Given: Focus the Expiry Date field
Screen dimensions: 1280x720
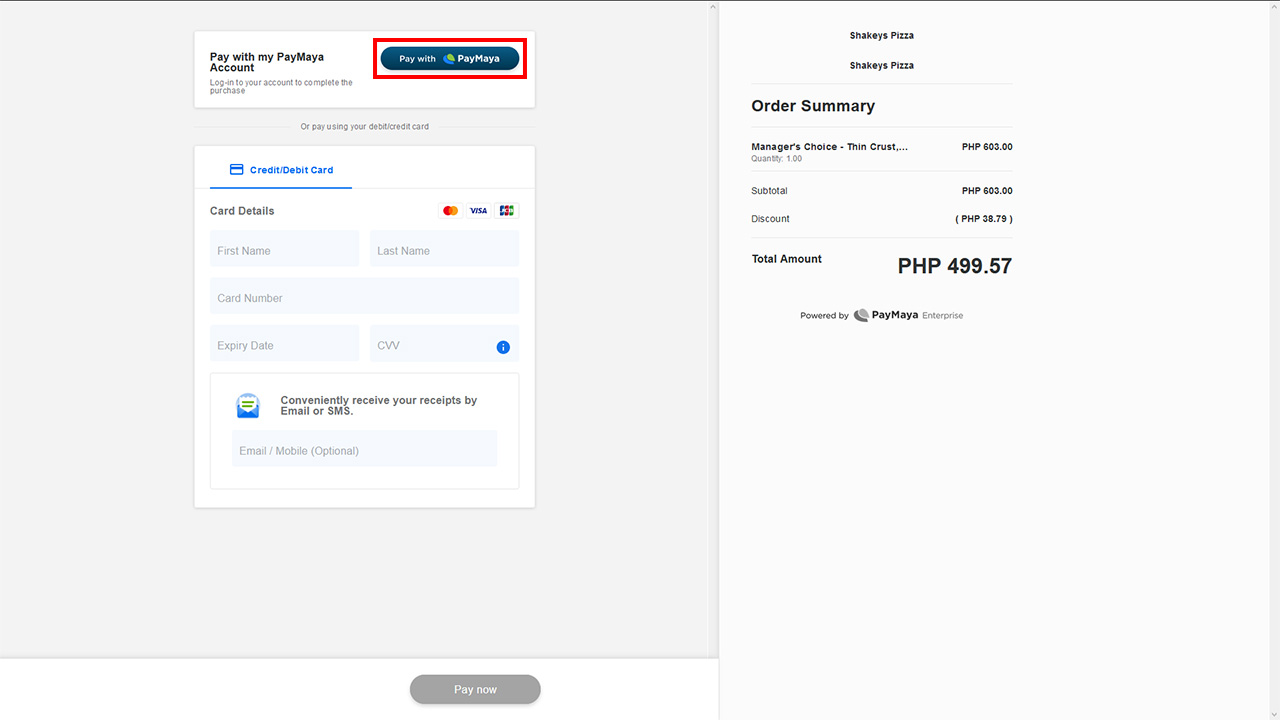Looking at the screenshot, I should pyautogui.click(x=284, y=343).
